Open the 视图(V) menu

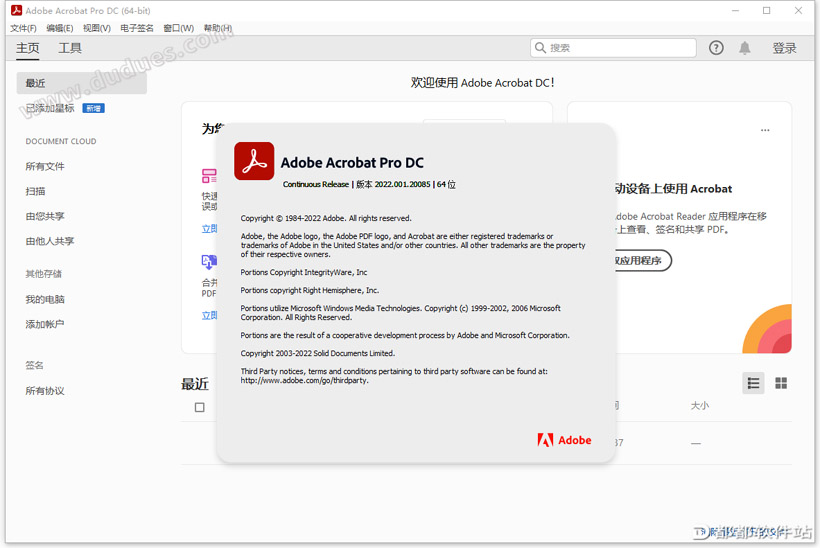click(97, 28)
